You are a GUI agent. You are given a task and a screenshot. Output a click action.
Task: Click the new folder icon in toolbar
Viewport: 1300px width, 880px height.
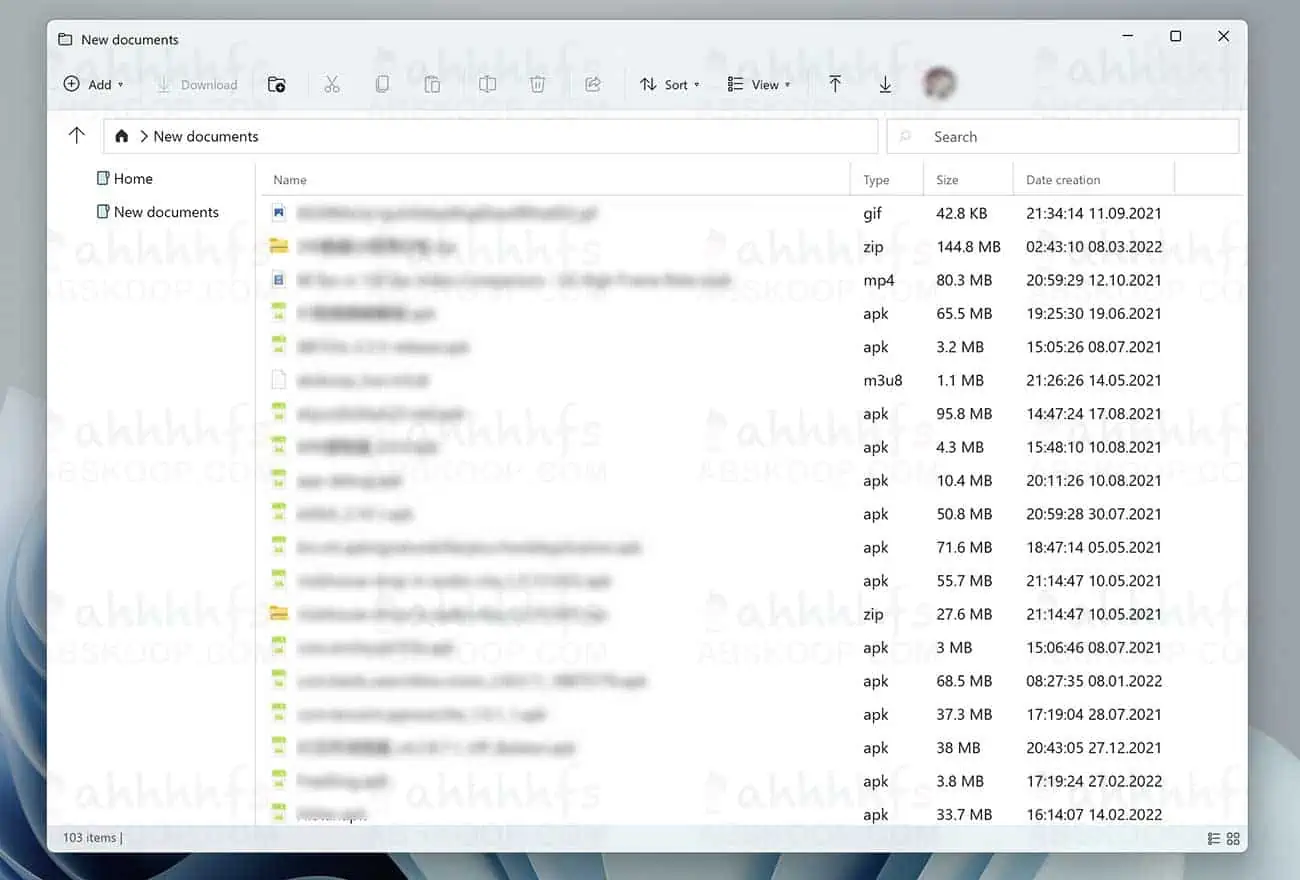[277, 85]
